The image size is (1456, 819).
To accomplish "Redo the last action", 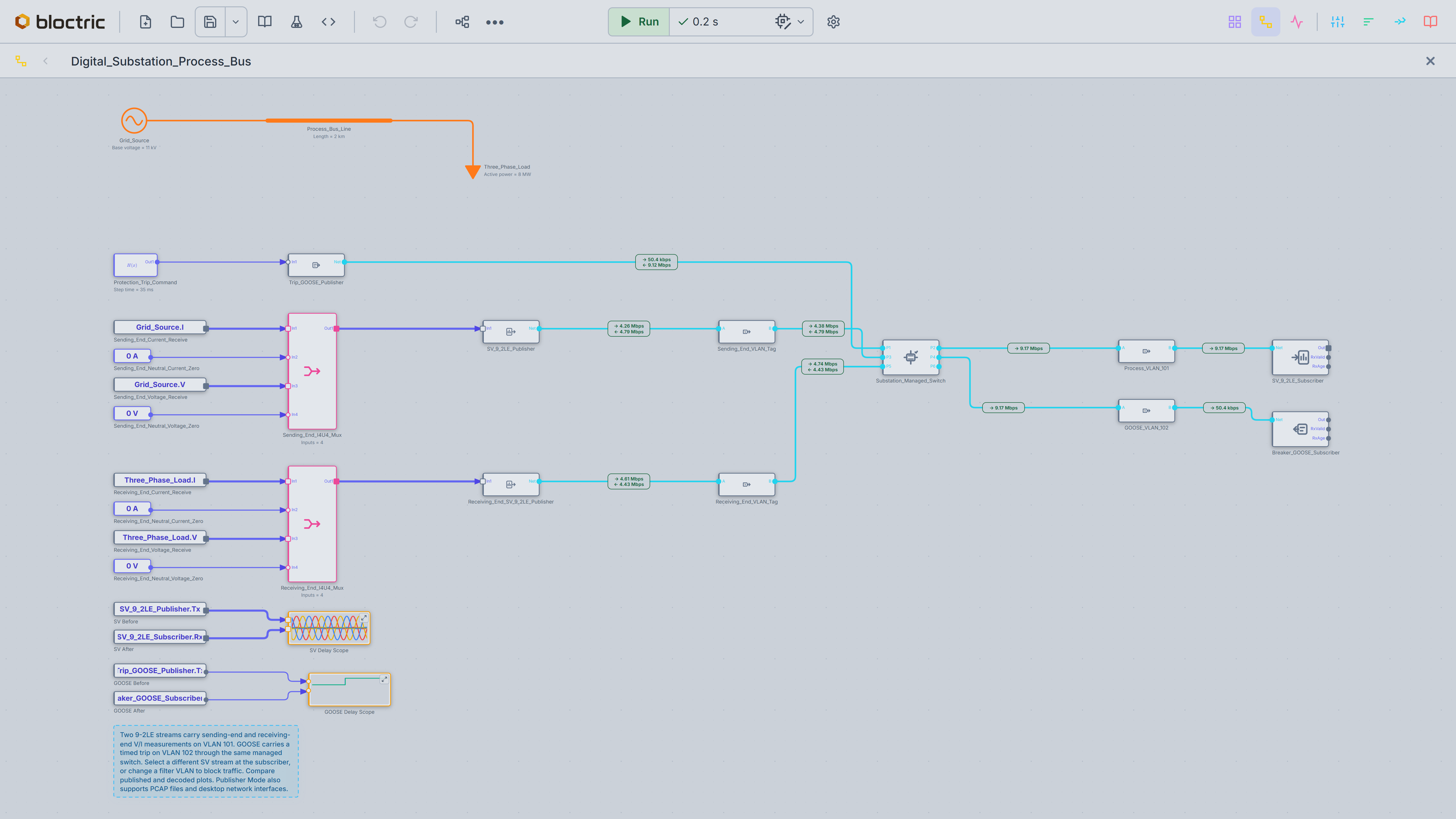I will point(411,22).
